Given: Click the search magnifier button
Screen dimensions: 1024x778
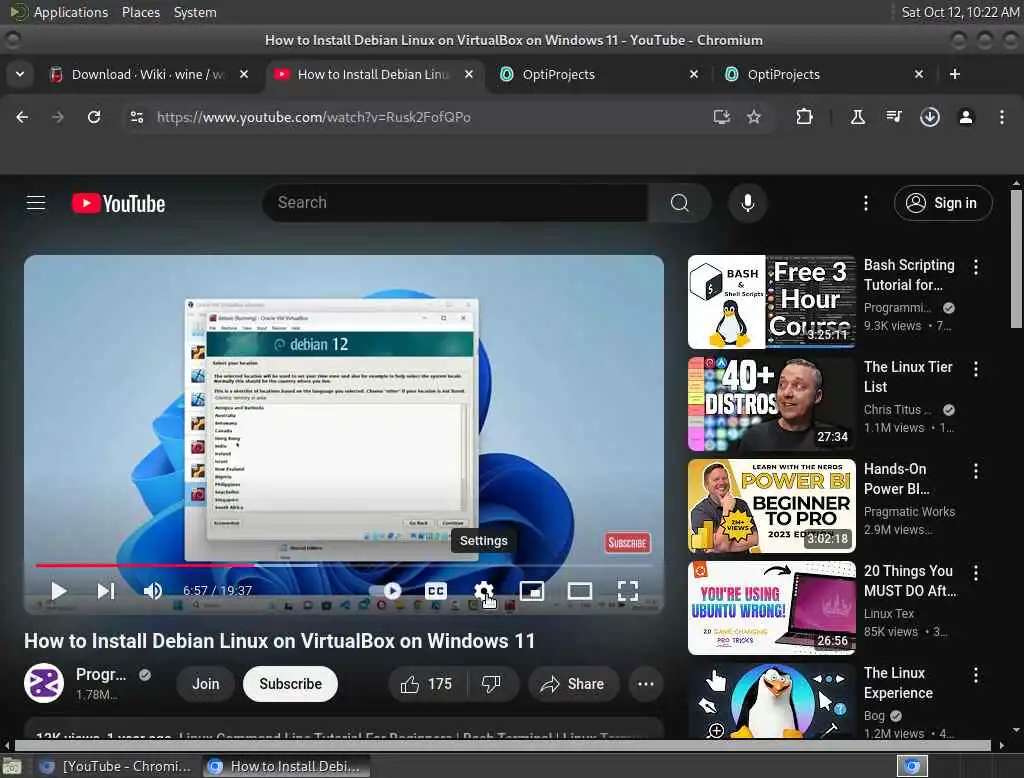Looking at the screenshot, I should click(x=680, y=203).
